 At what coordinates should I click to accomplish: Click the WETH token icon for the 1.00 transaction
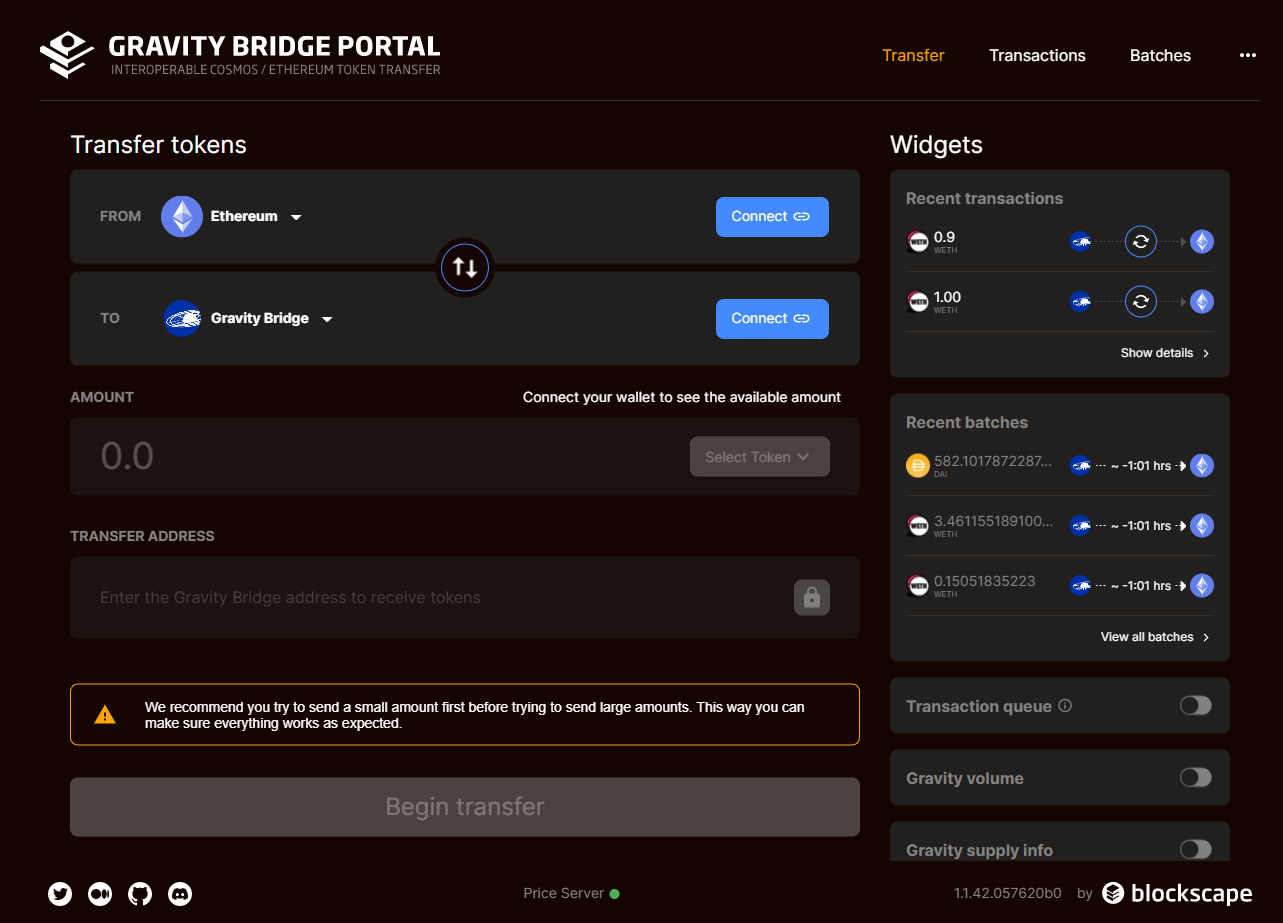click(917, 302)
